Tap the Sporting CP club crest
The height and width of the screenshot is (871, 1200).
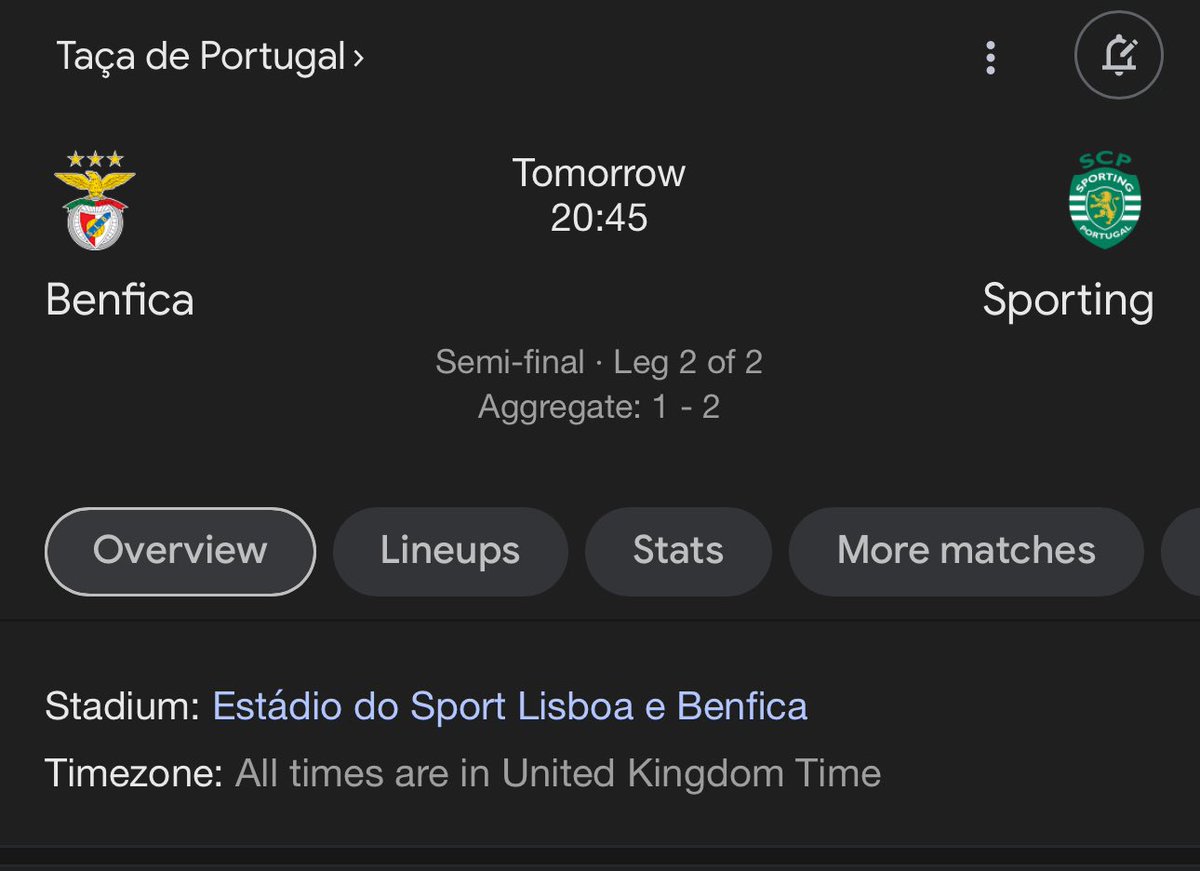pos(1105,200)
